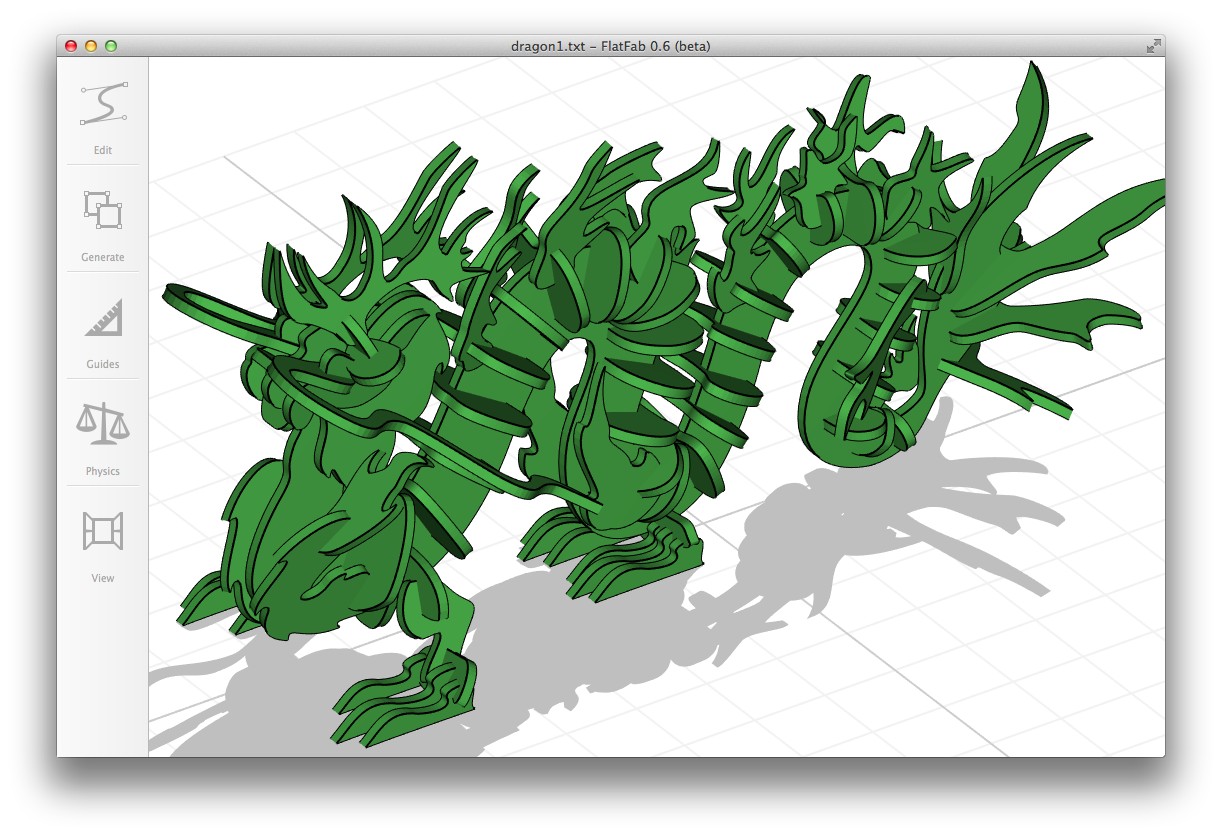Screen dimensions: 1222x836
Task: Select the Edit curve tool icon
Action: pos(103,104)
